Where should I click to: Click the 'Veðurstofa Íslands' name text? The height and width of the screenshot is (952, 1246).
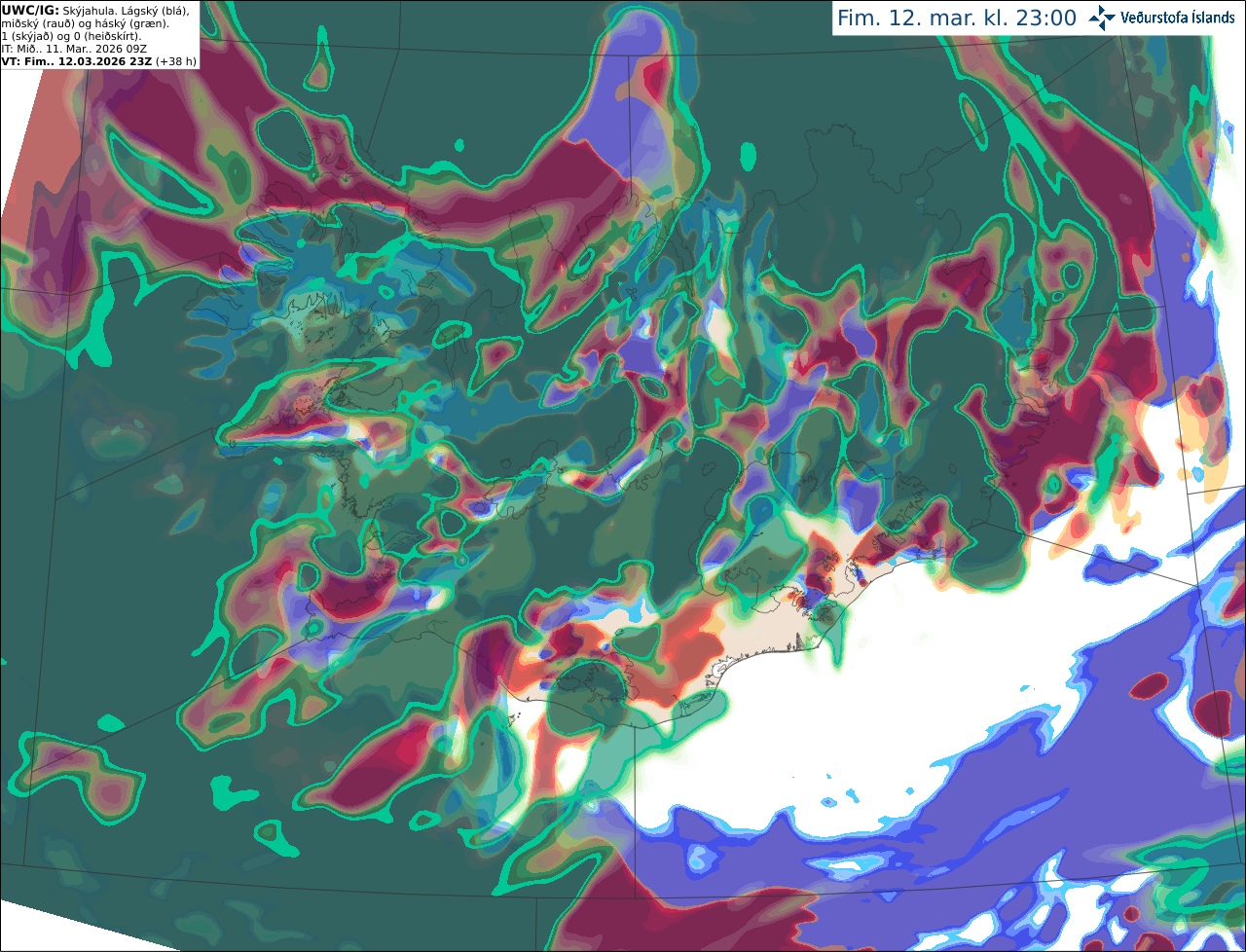click(1178, 18)
